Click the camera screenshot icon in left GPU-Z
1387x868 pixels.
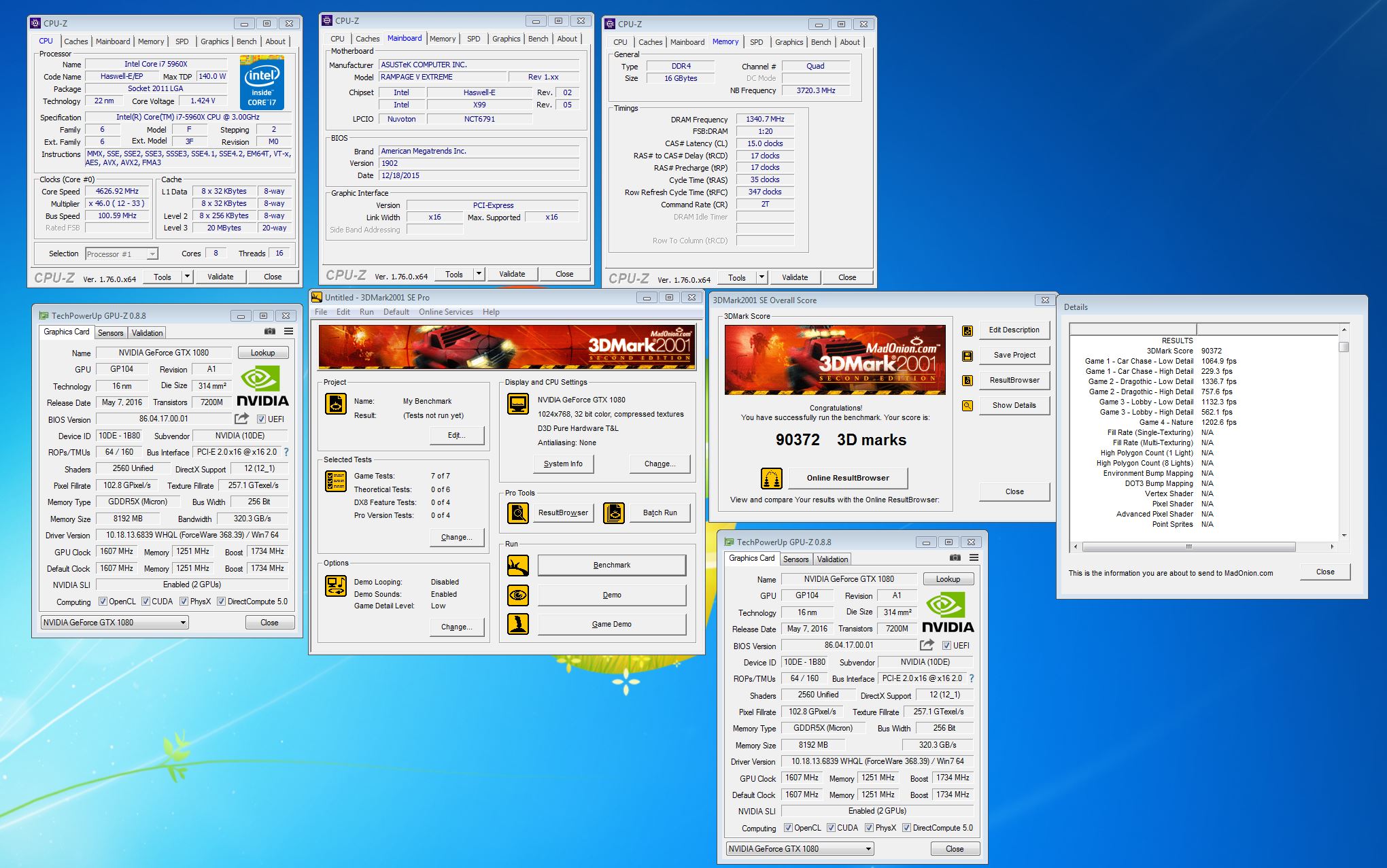coord(270,332)
